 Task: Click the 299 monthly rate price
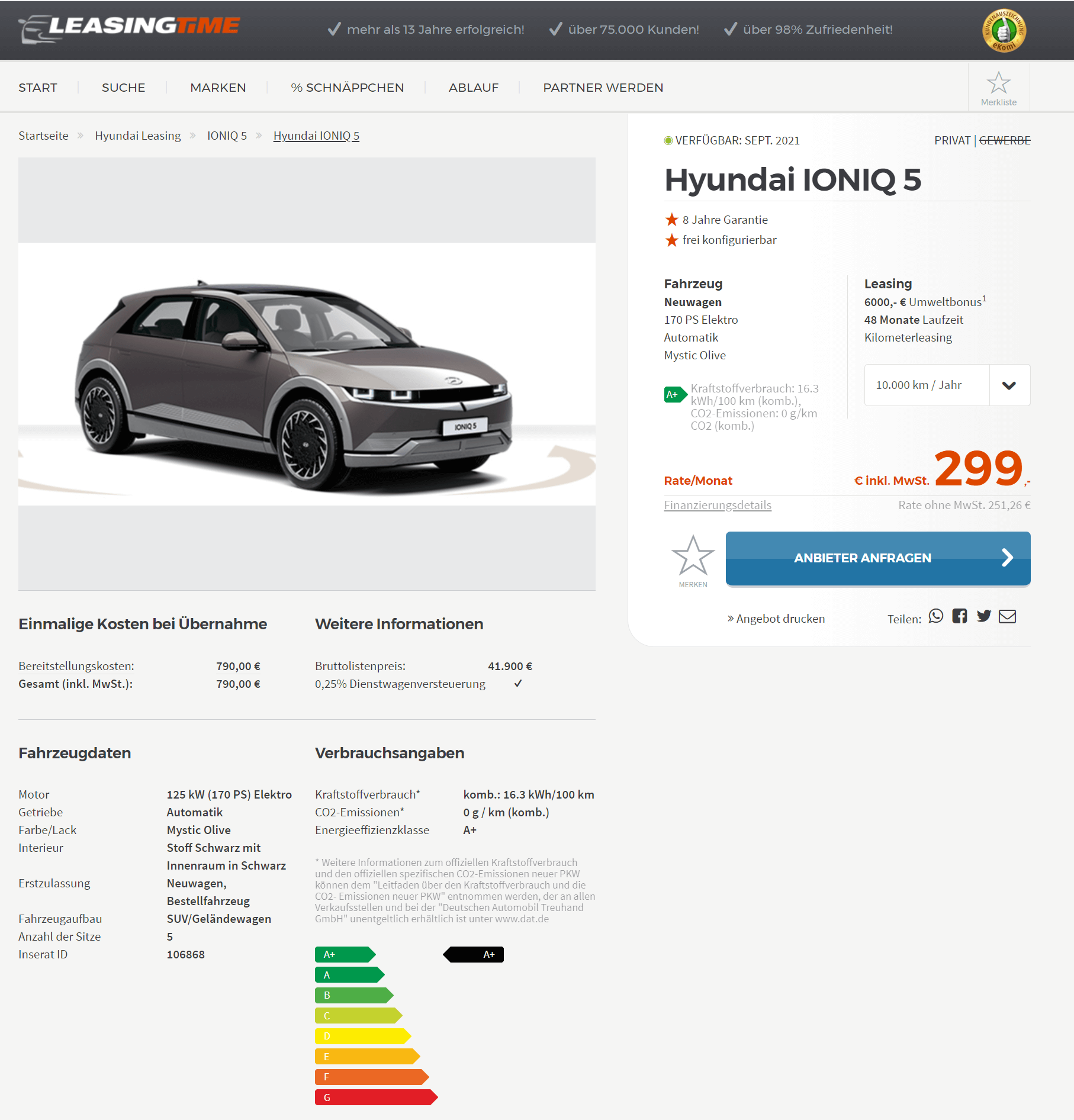tap(979, 468)
